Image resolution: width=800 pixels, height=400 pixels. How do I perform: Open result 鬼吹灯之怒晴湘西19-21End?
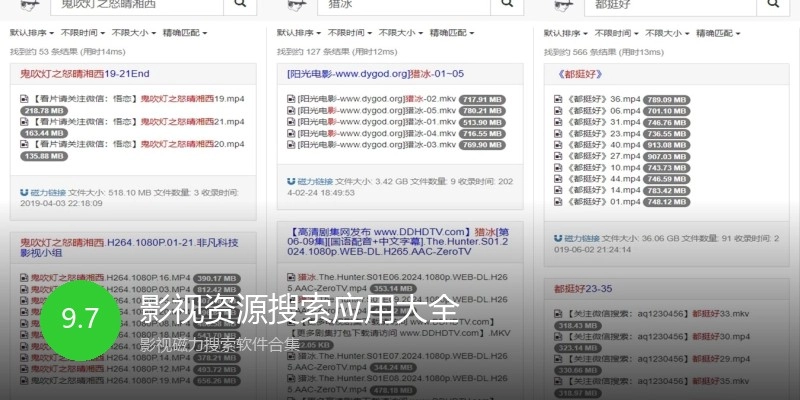tap(85, 74)
